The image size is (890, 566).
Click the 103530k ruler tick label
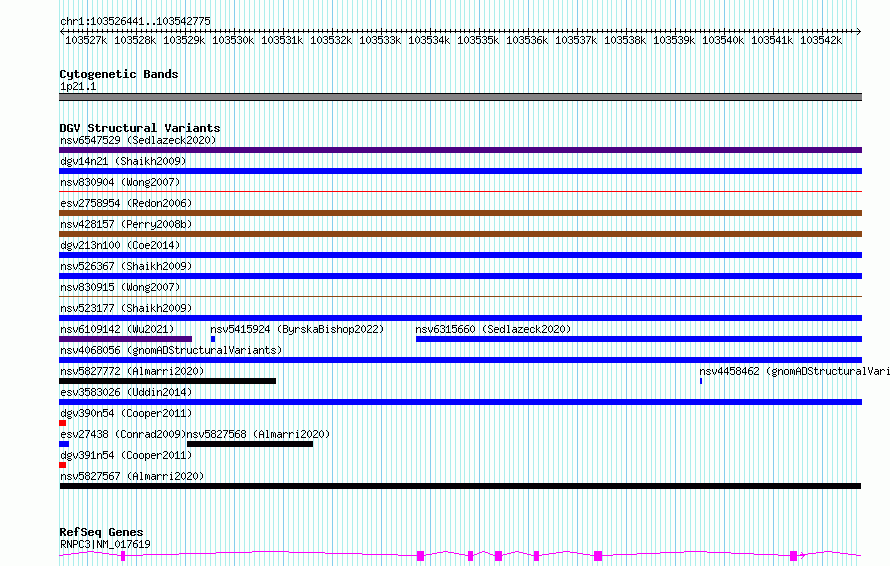coord(233,40)
